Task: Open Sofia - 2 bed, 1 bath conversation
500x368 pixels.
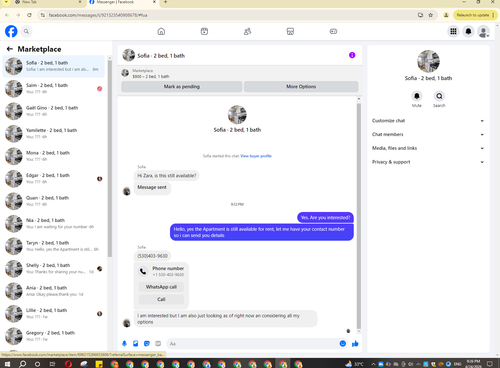Action: [53, 66]
